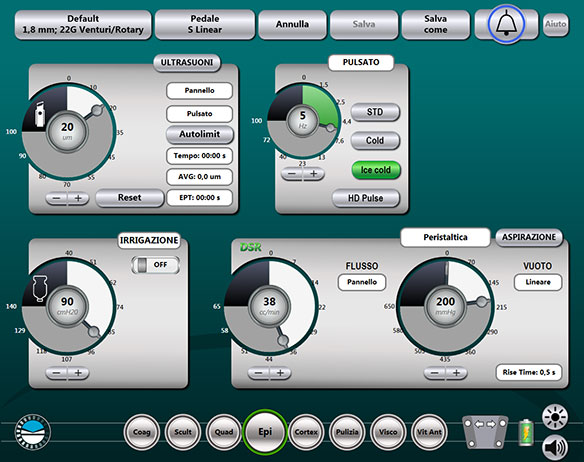Click the alarm bell icon
Image resolution: width=584 pixels, height=462 pixels.
pos(506,24)
